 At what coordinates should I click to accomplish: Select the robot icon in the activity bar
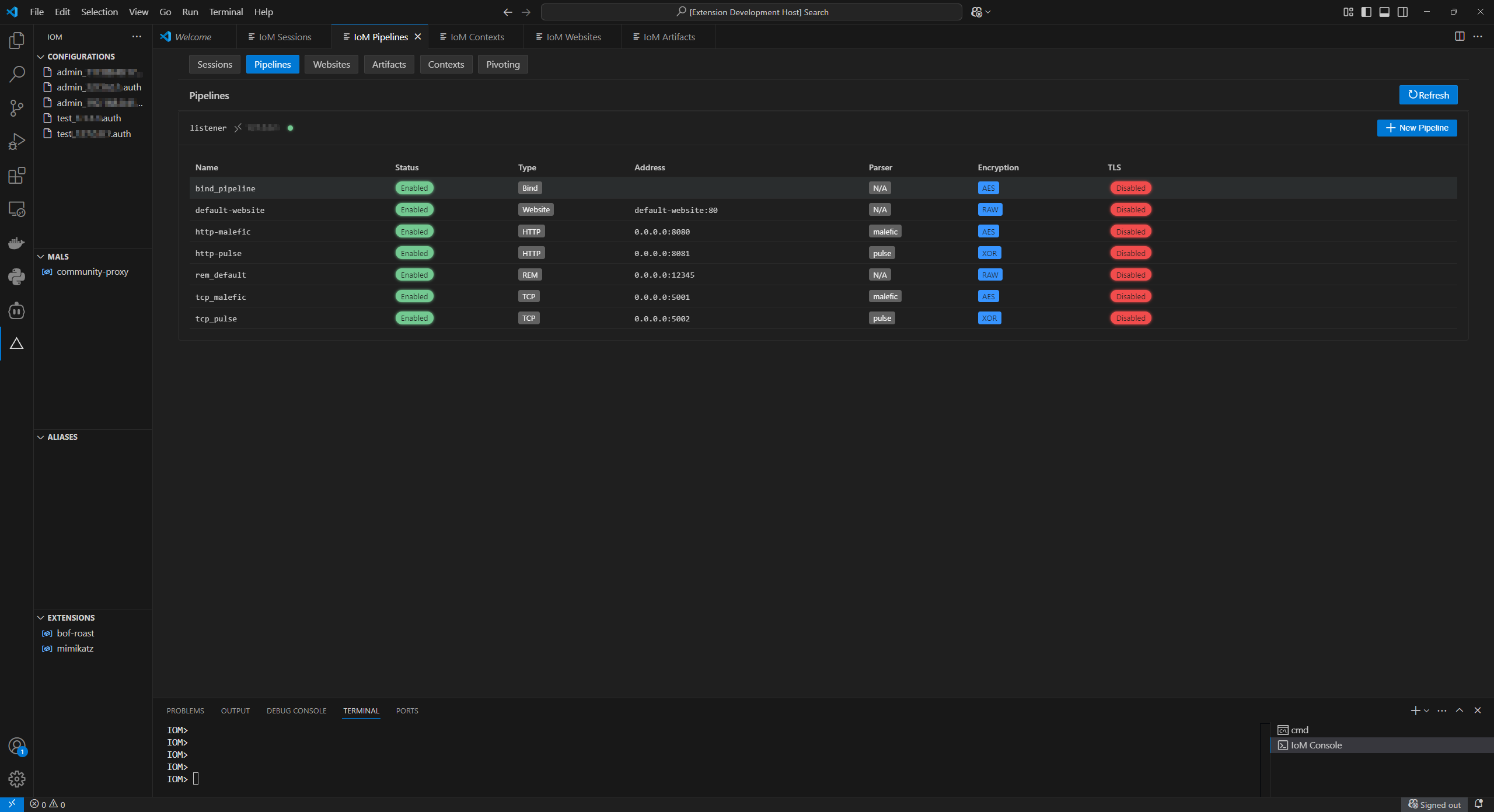(x=17, y=310)
